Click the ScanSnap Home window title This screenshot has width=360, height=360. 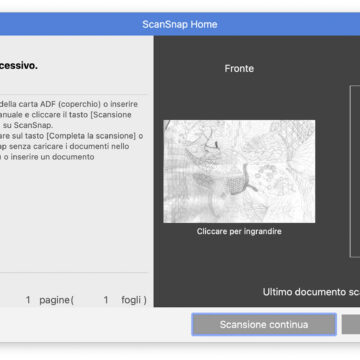coord(180,24)
